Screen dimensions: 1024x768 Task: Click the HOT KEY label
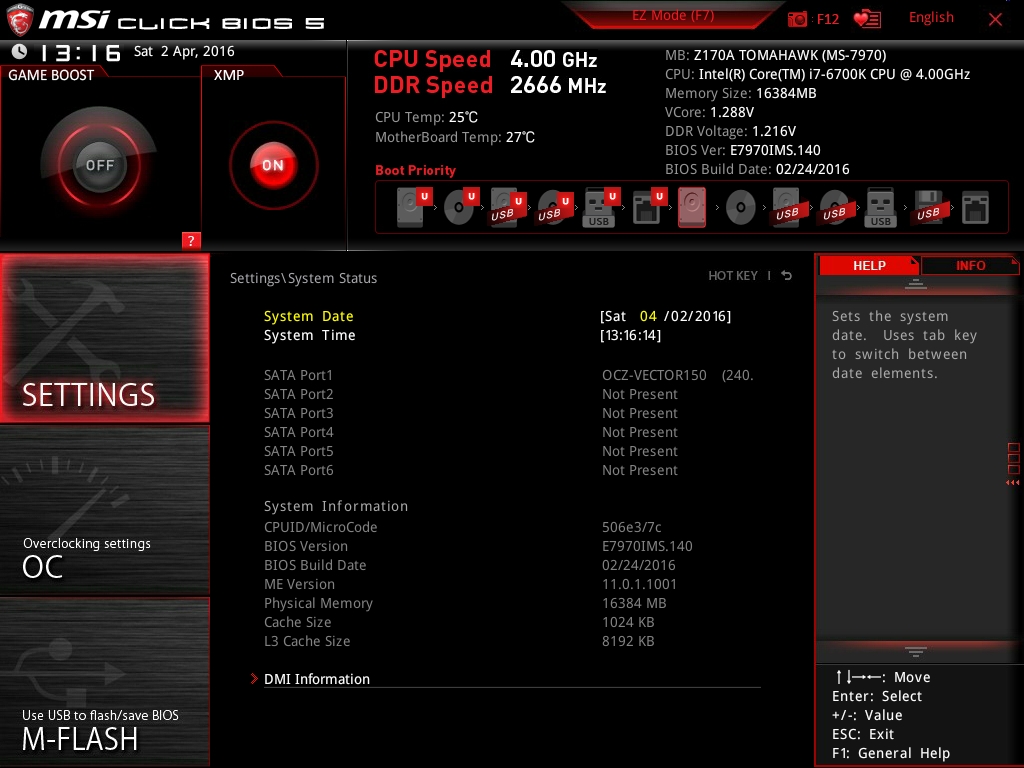click(x=733, y=276)
